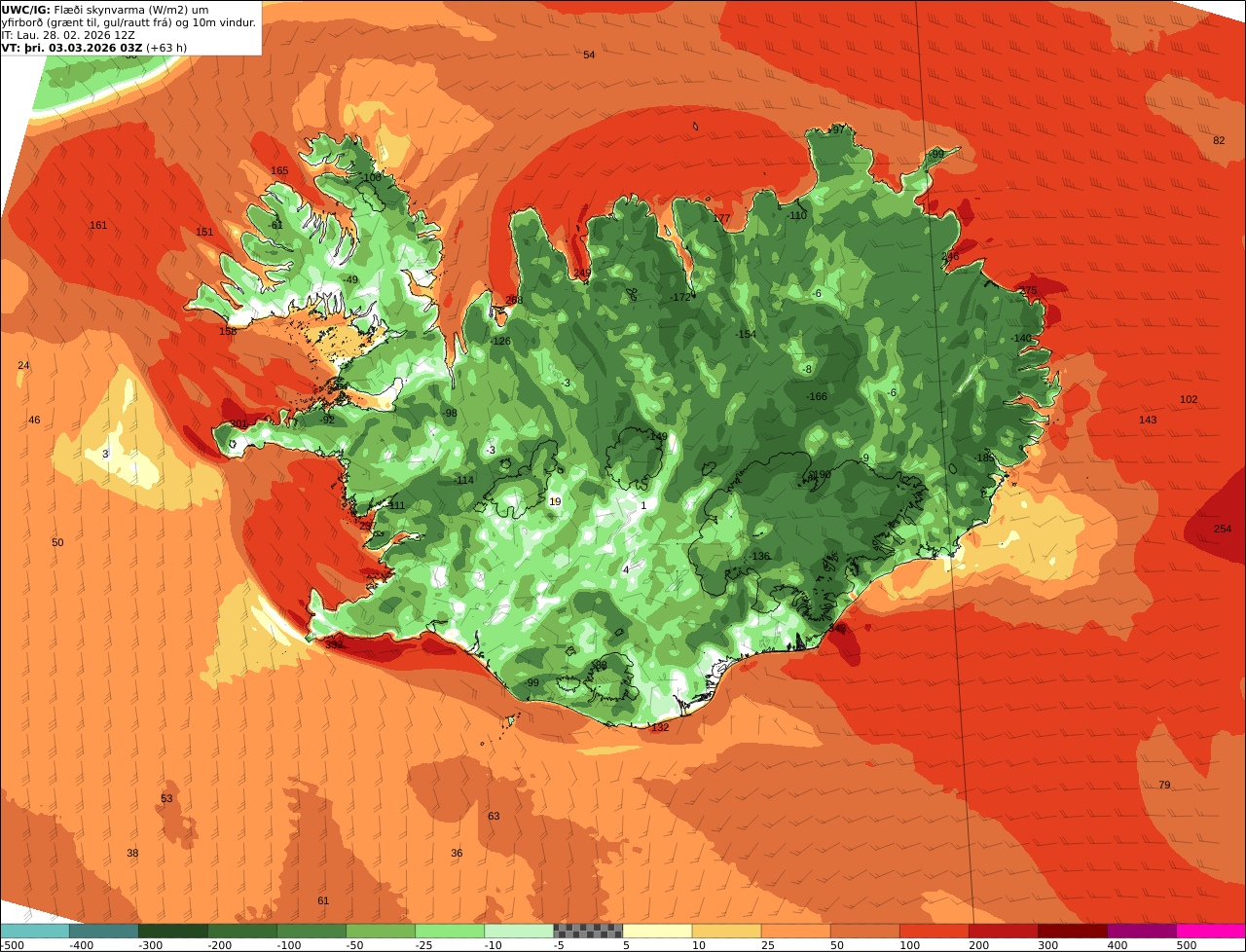Screen dimensions: 1246x952
Task: Click the flux value 158
Action: [x=228, y=331]
